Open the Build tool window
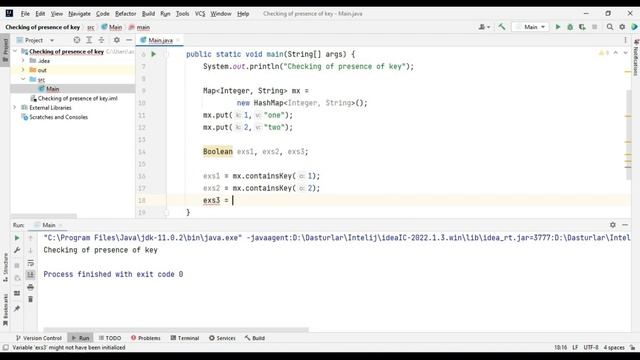The width and height of the screenshot is (640, 360). tap(255, 338)
